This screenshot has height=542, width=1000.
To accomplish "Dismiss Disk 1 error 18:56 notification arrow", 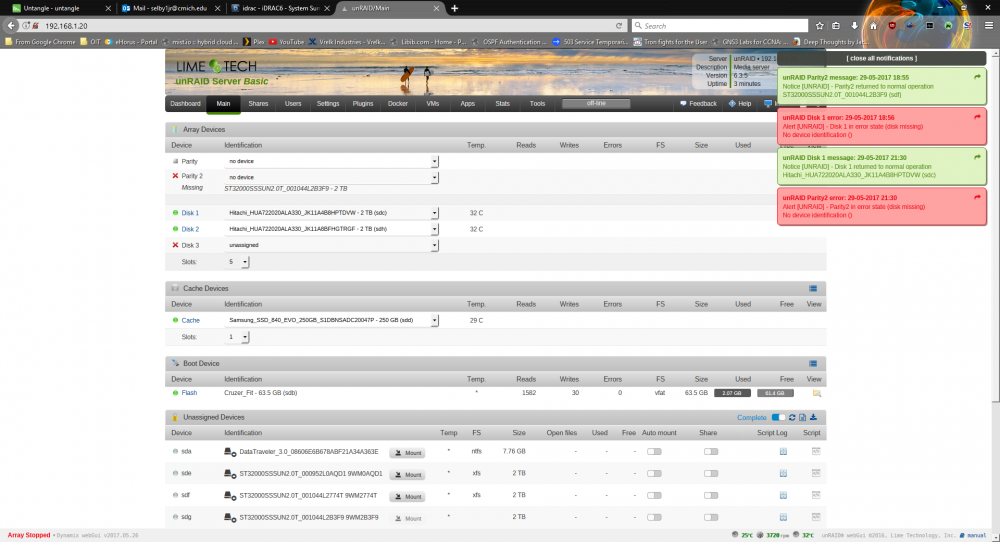I will coord(977,117).
